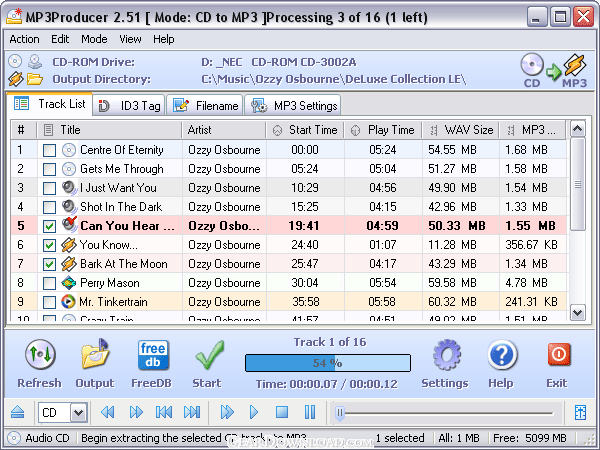Switch to the ID3 Tag tab

click(x=129, y=105)
